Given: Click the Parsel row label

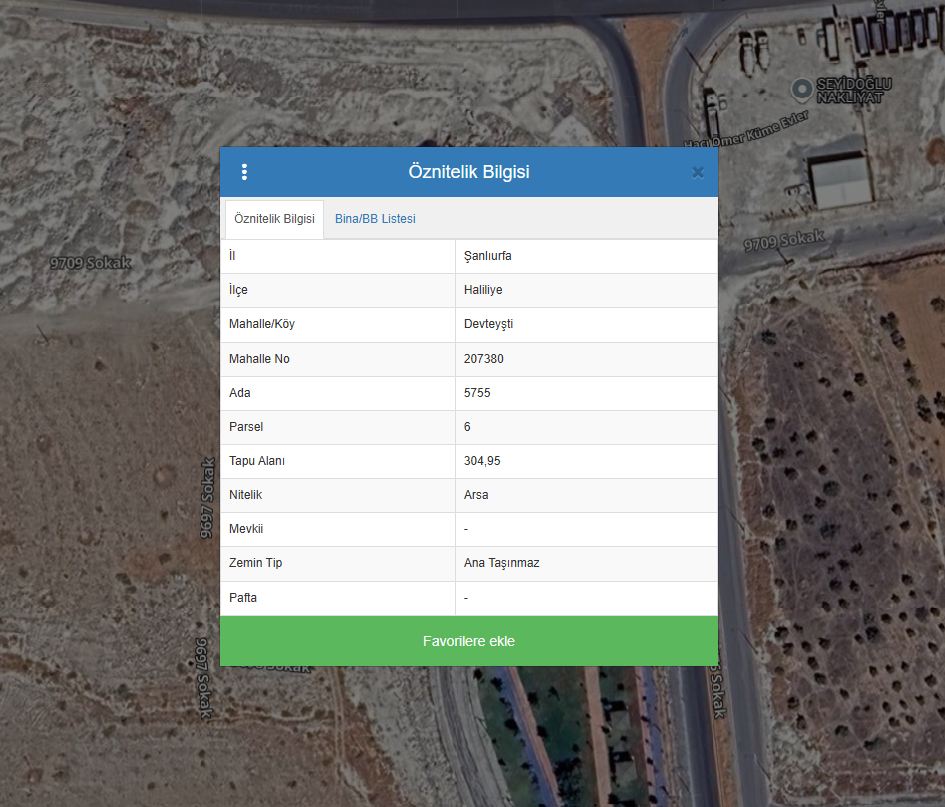Looking at the screenshot, I should click(x=246, y=427).
